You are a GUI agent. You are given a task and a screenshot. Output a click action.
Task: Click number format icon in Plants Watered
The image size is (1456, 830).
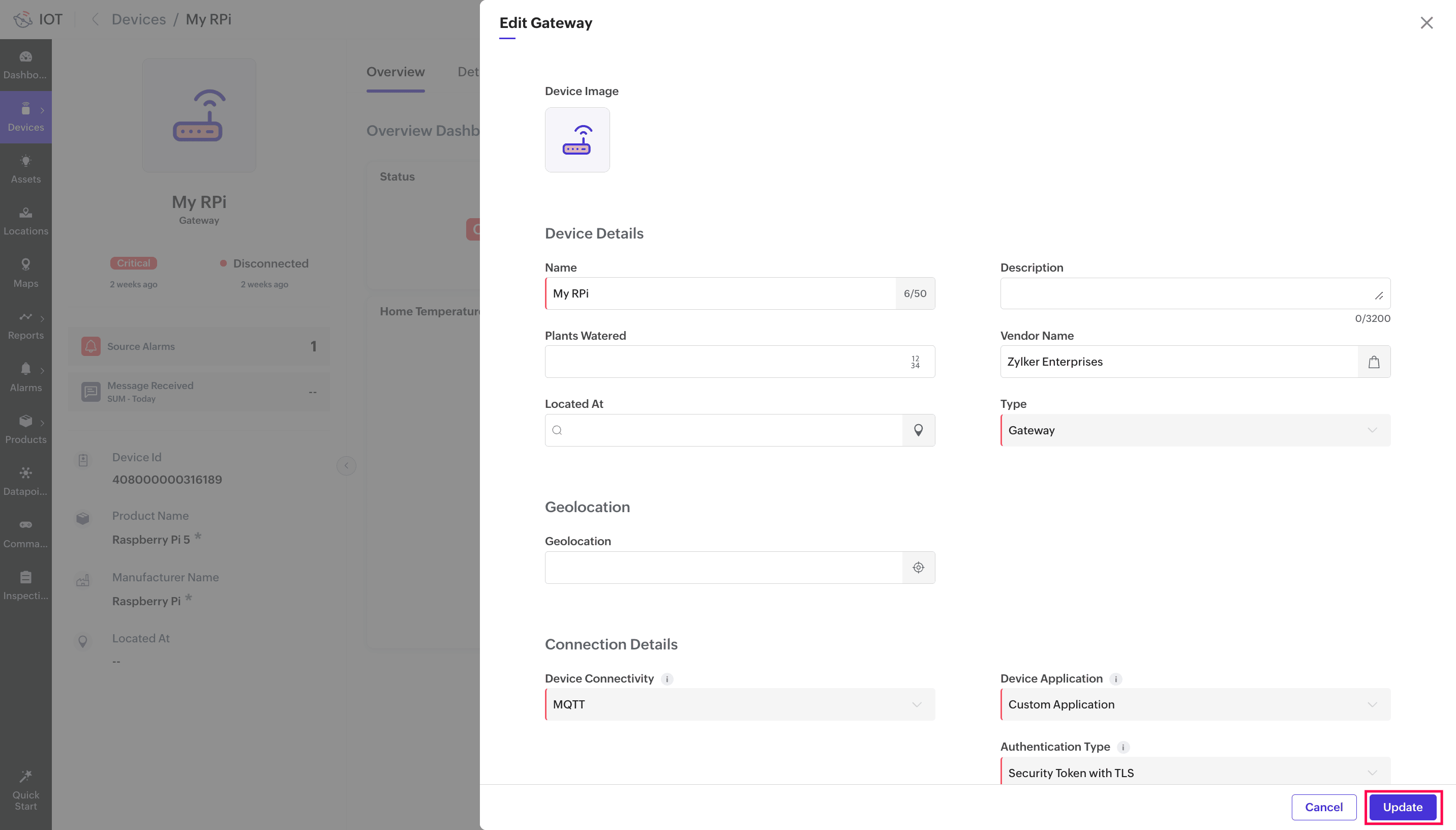915,362
